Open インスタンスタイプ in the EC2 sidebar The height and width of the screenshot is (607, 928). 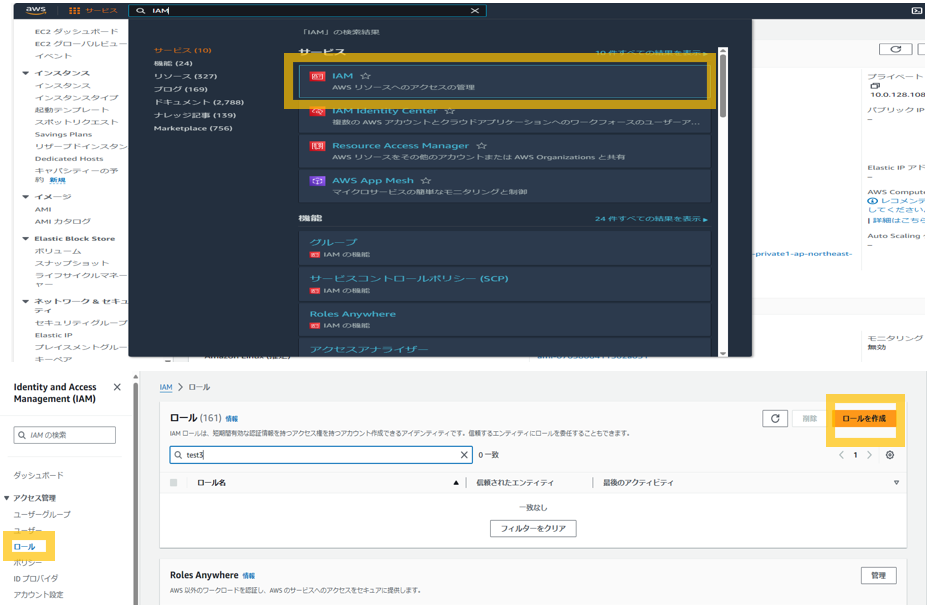76,98
